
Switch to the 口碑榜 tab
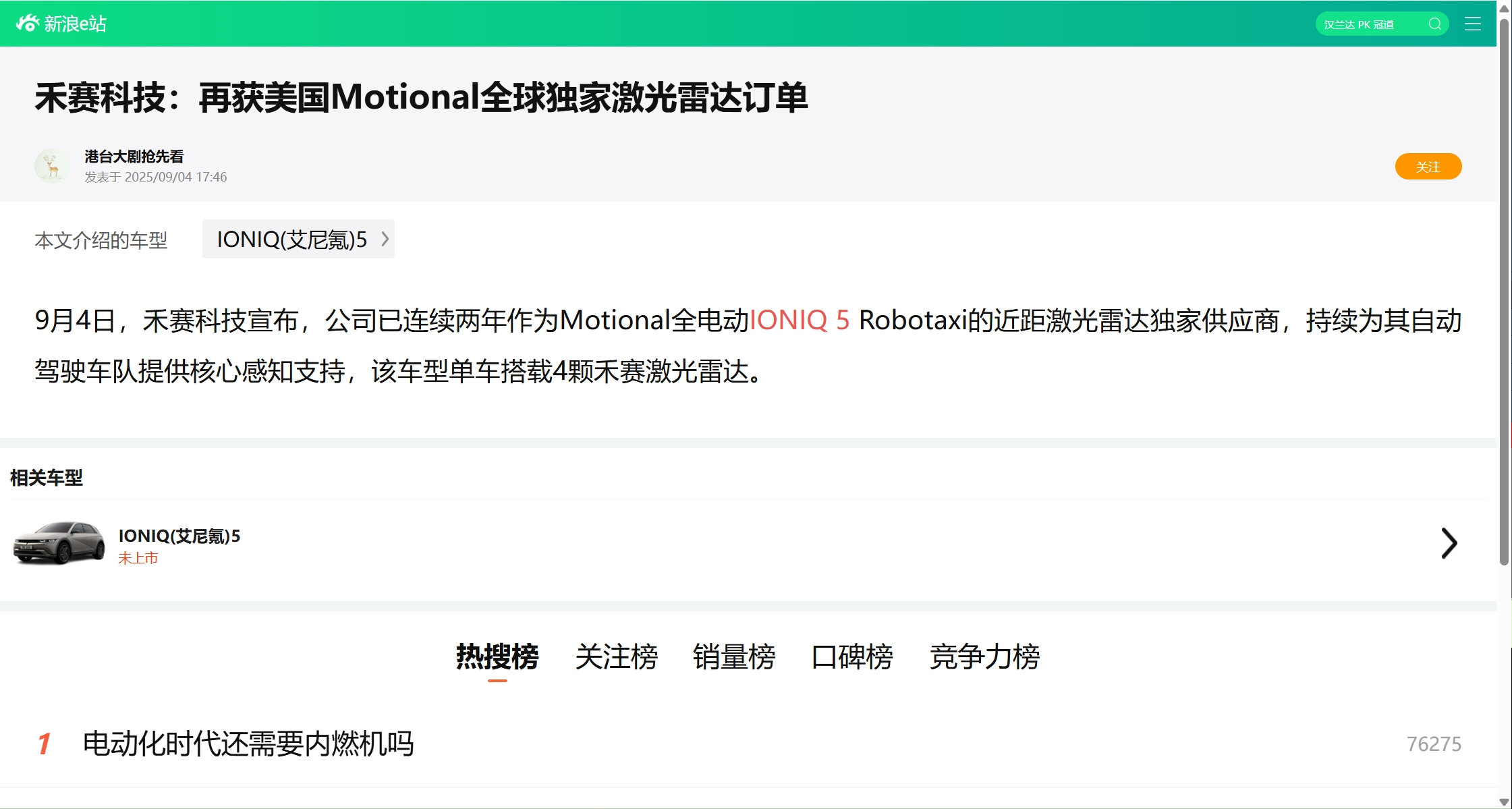point(852,657)
